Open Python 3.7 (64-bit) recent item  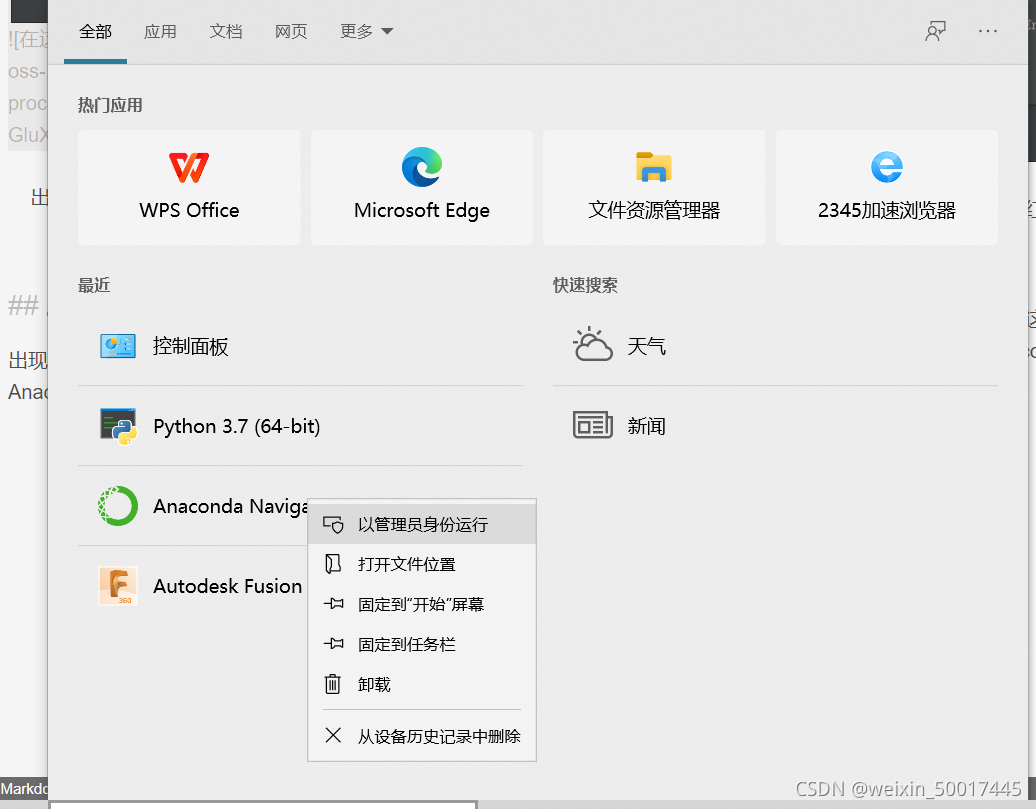[300, 426]
